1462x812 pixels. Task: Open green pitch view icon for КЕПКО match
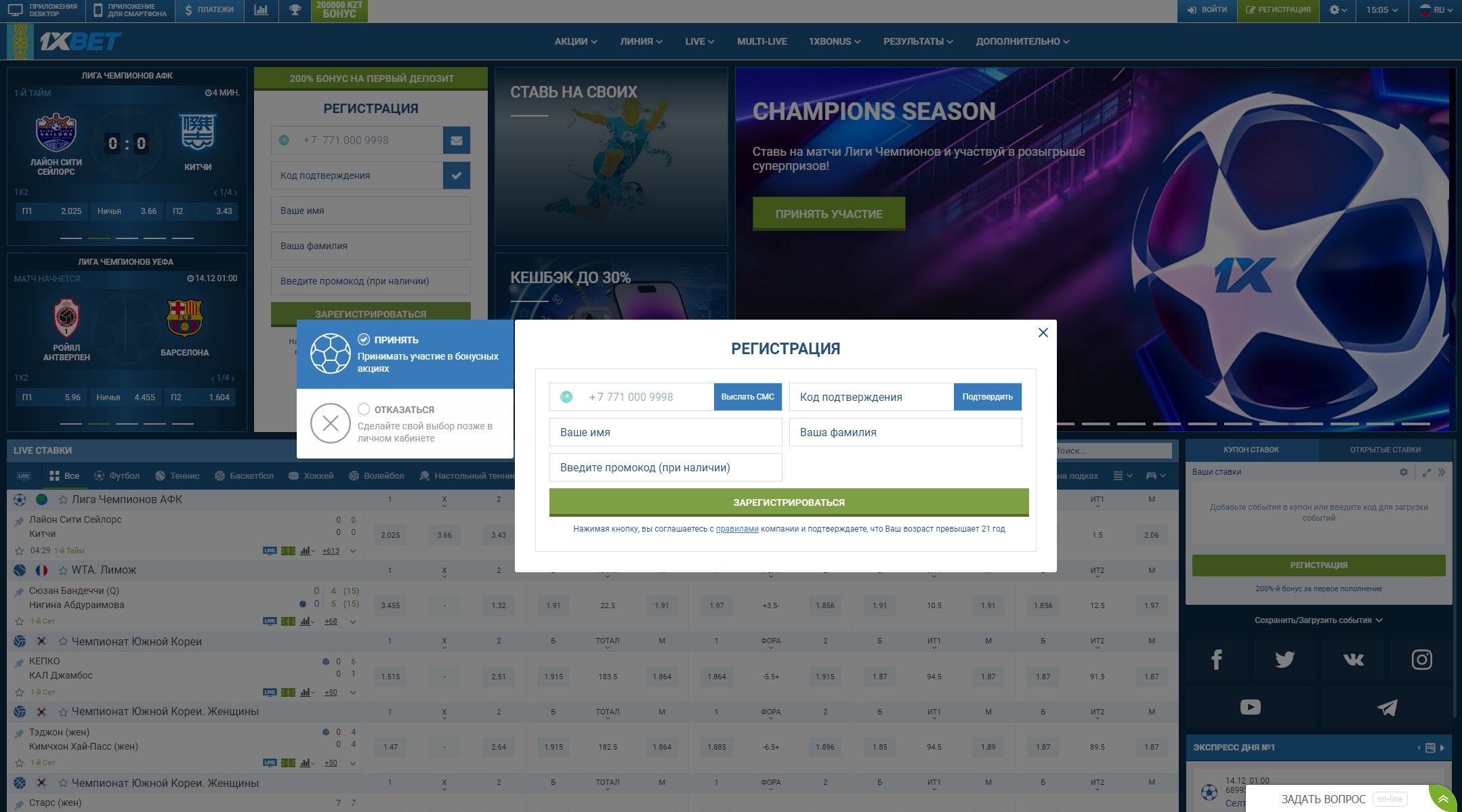[289, 692]
